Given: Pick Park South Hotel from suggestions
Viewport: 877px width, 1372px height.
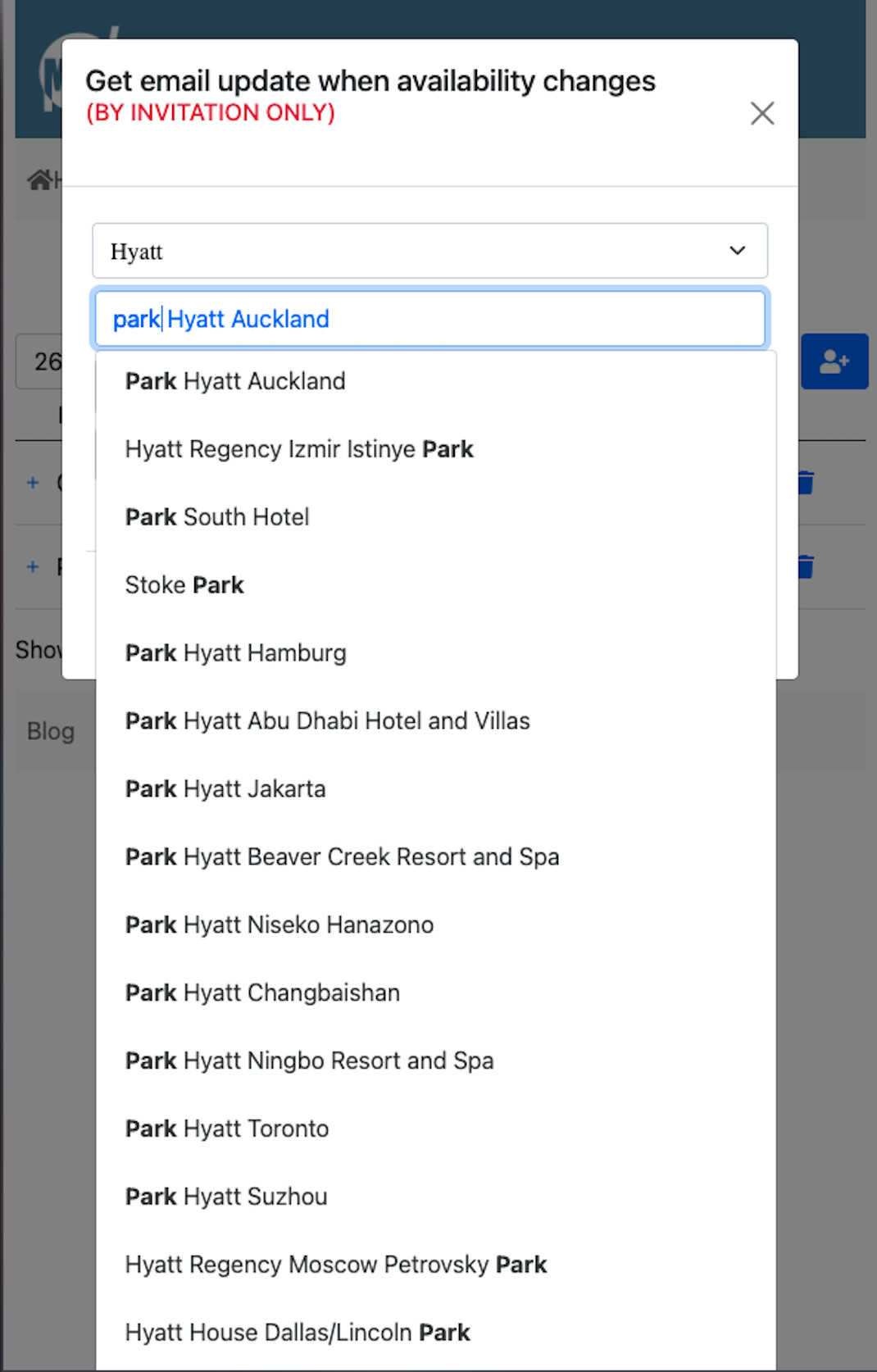Looking at the screenshot, I should (x=435, y=517).
